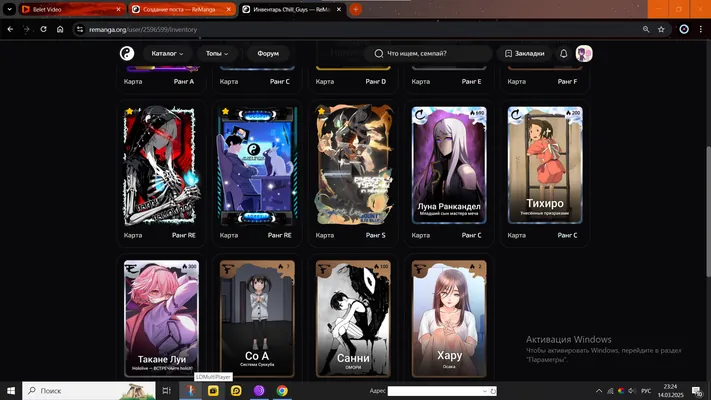
Task: Switch to the Создание поста tab
Action: coord(182,9)
